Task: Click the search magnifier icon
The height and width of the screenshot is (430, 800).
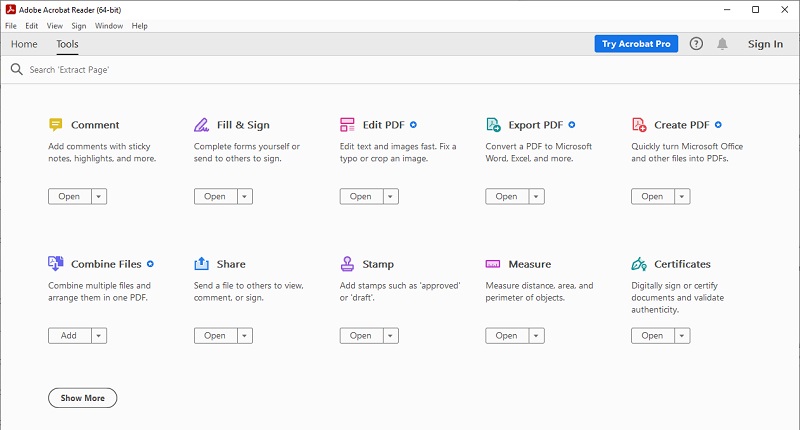Action: (17, 69)
